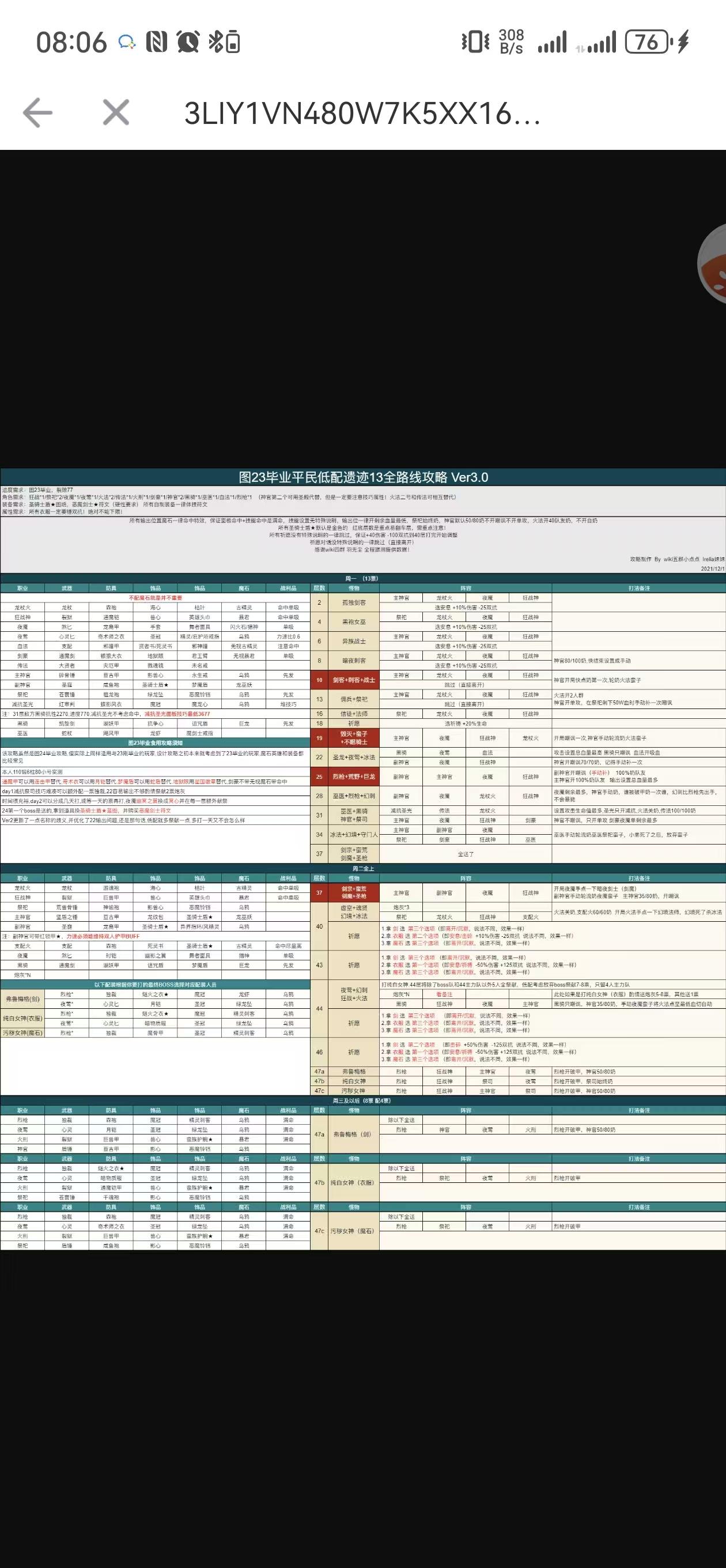Viewport: 726px width, 1568px height.
Task: Tap the 异族战士 monster cell
Action: pos(354,641)
